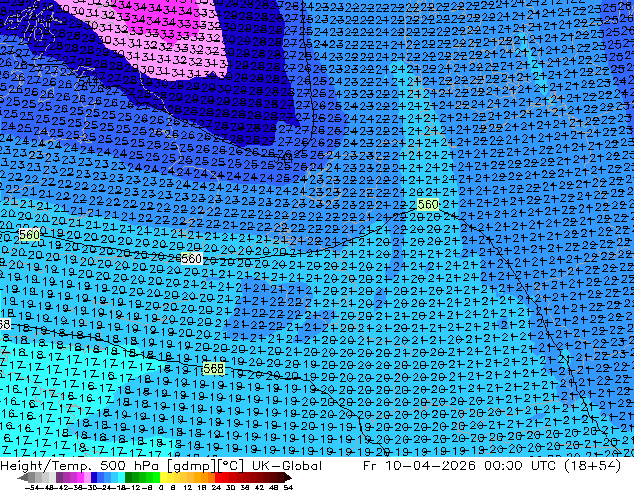Click the white-background 560 contour label

point(191,258)
